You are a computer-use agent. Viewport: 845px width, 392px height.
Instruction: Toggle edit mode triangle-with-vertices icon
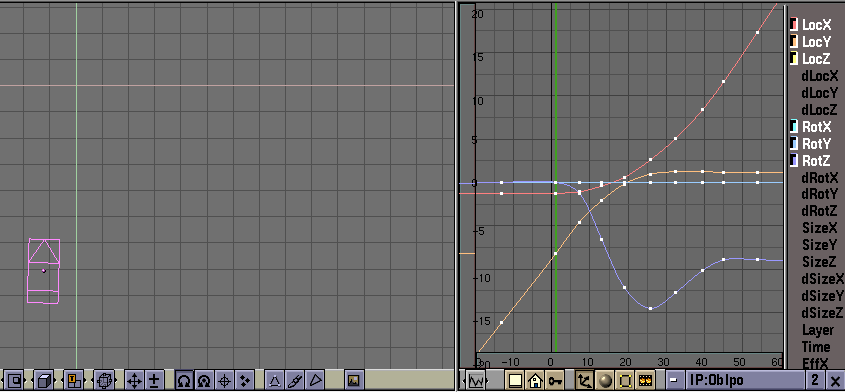275,381
